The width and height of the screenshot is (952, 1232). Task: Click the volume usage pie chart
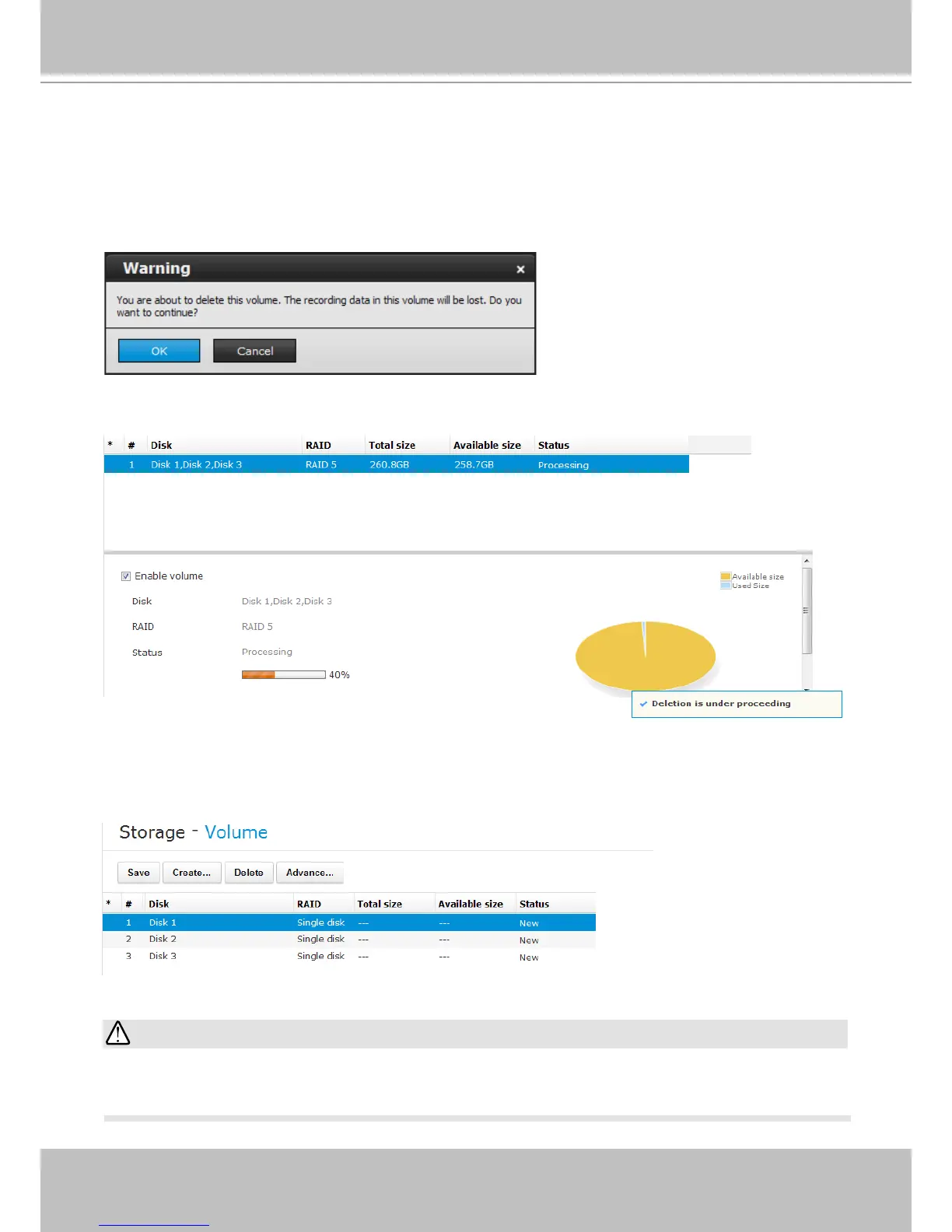click(x=646, y=656)
